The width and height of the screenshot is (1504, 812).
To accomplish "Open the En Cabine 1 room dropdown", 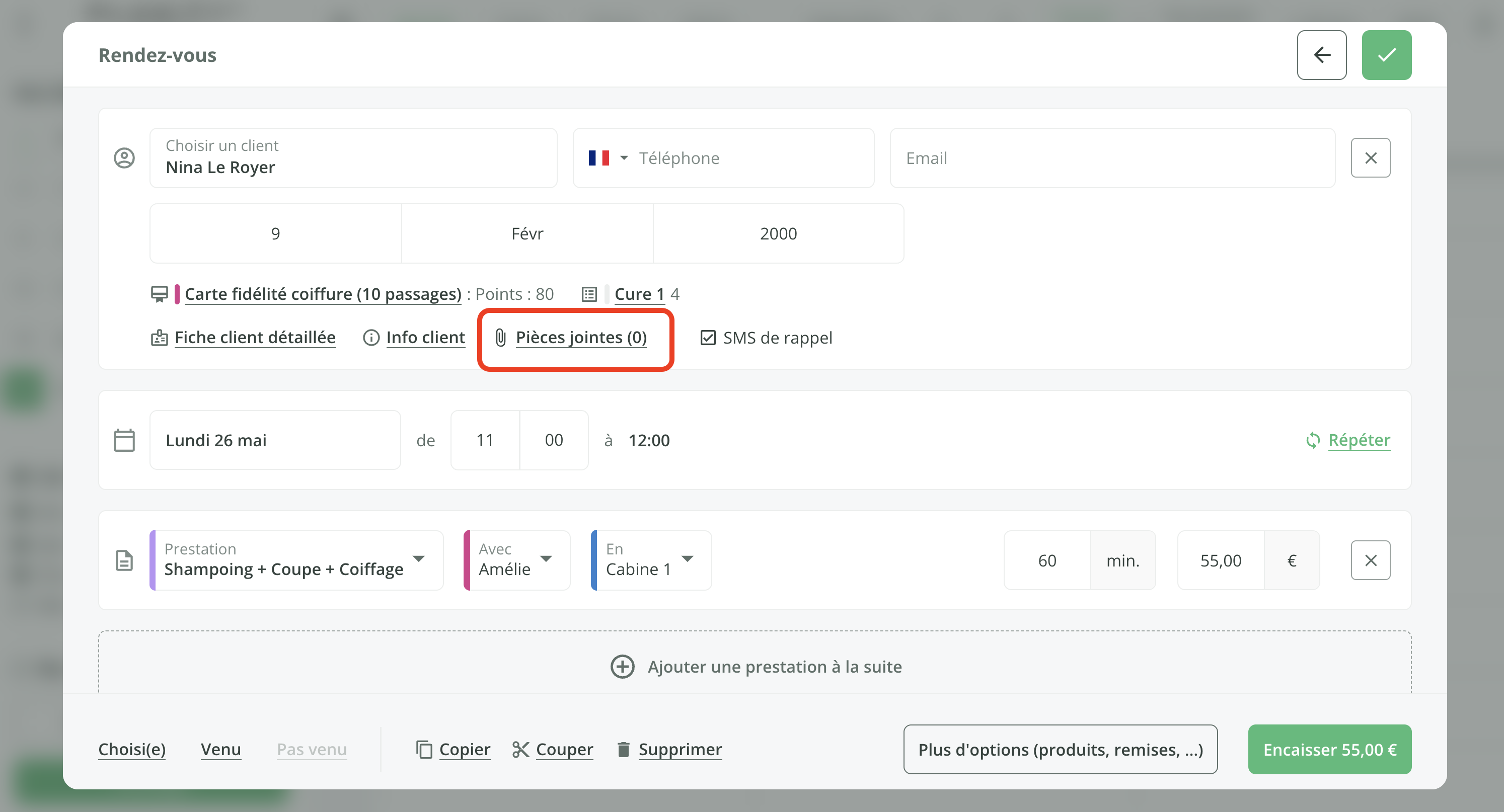I will [688, 560].
